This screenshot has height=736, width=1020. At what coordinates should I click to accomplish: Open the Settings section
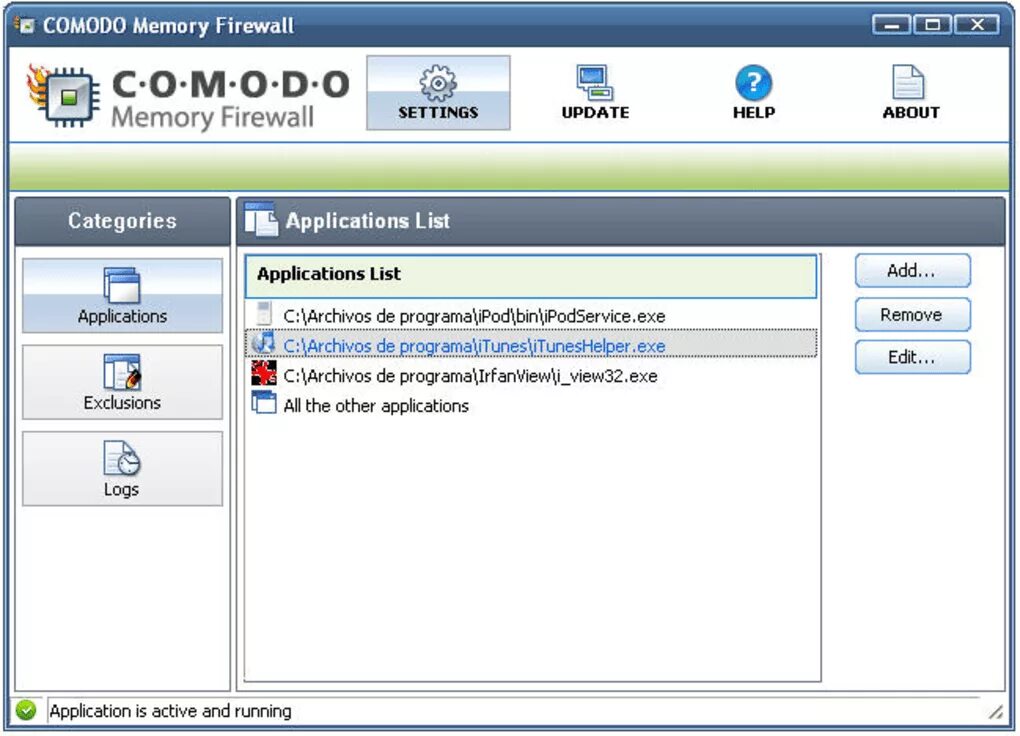438,93
